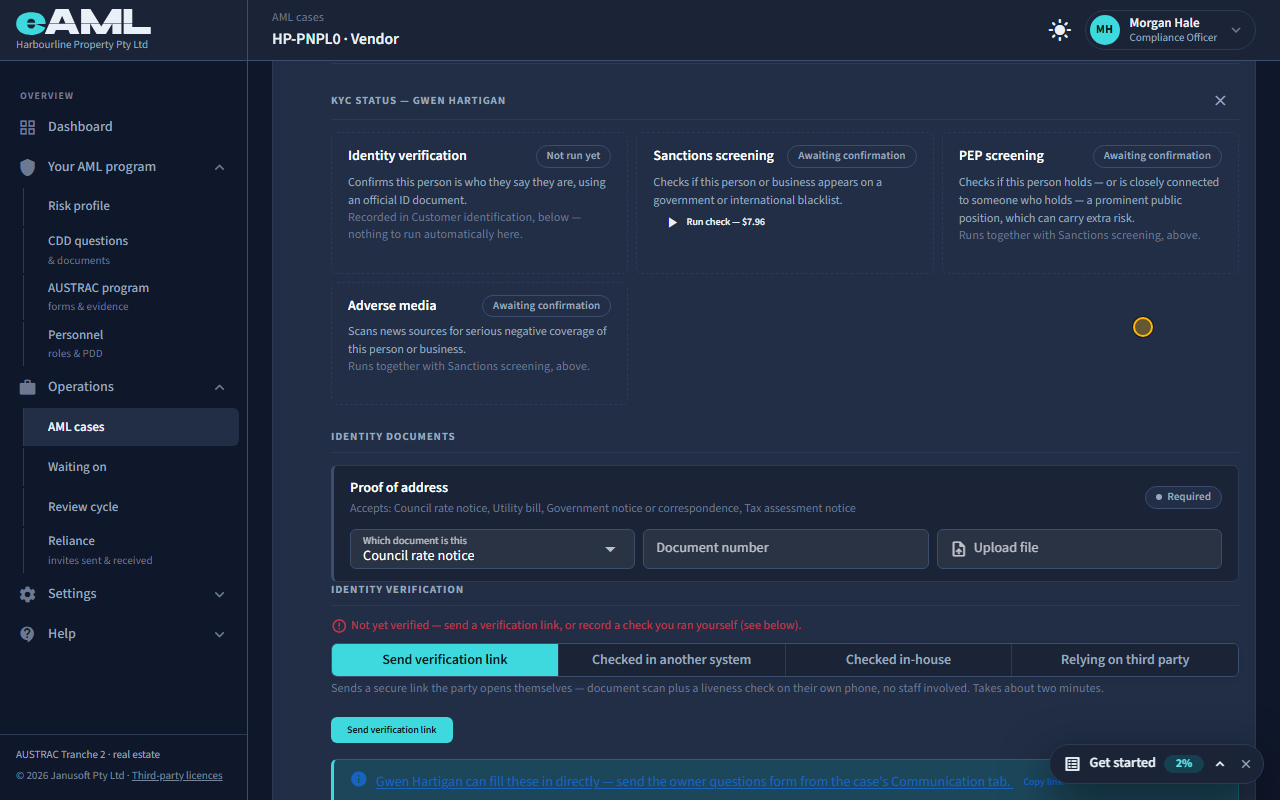1280x800 pixels.
Task: Open the Waiting on page
Action: coord(131,467)
